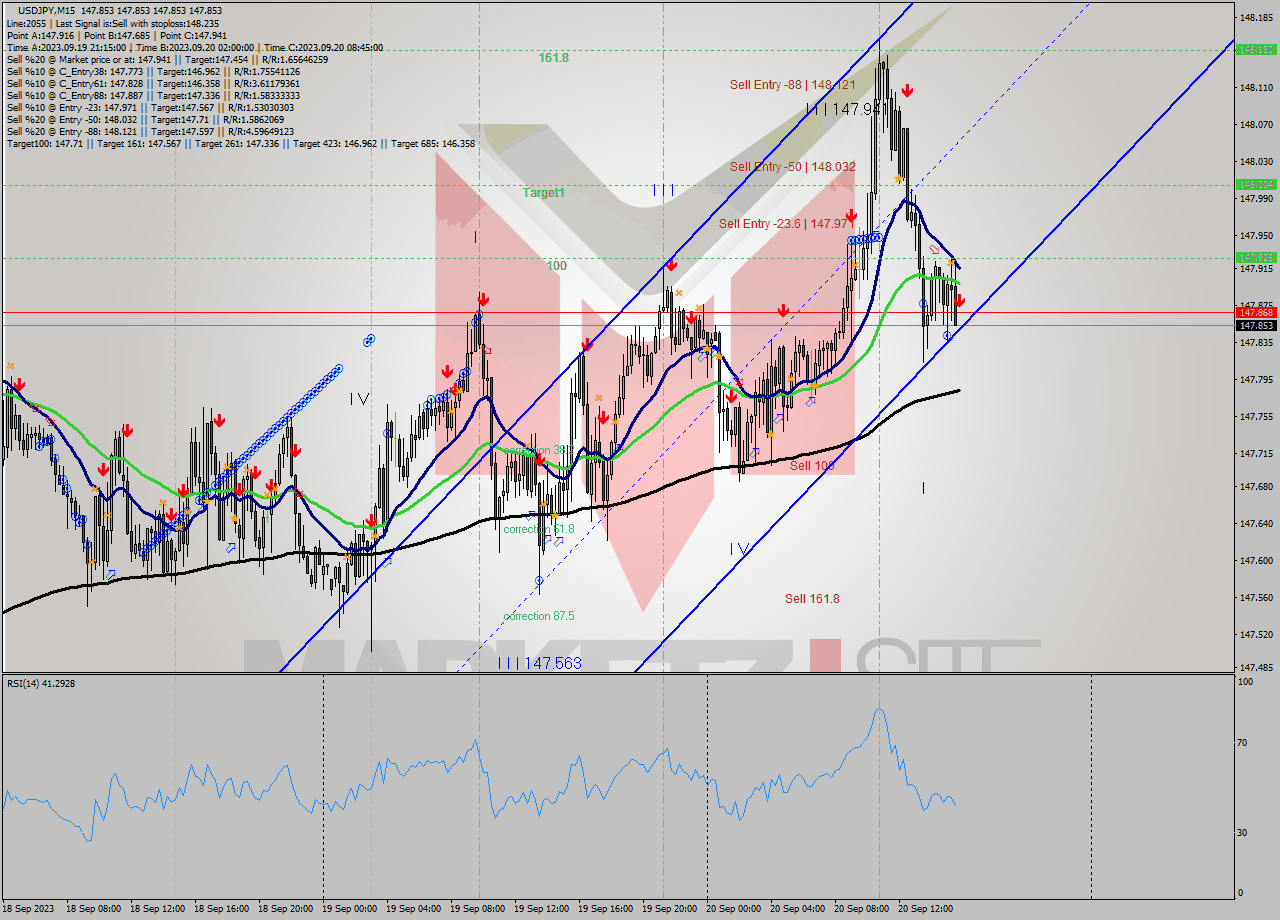This screenshot has width=1280, height=920.
Task: Click the '20 Sep 08:00' time axis label
Action: point(863,909)
